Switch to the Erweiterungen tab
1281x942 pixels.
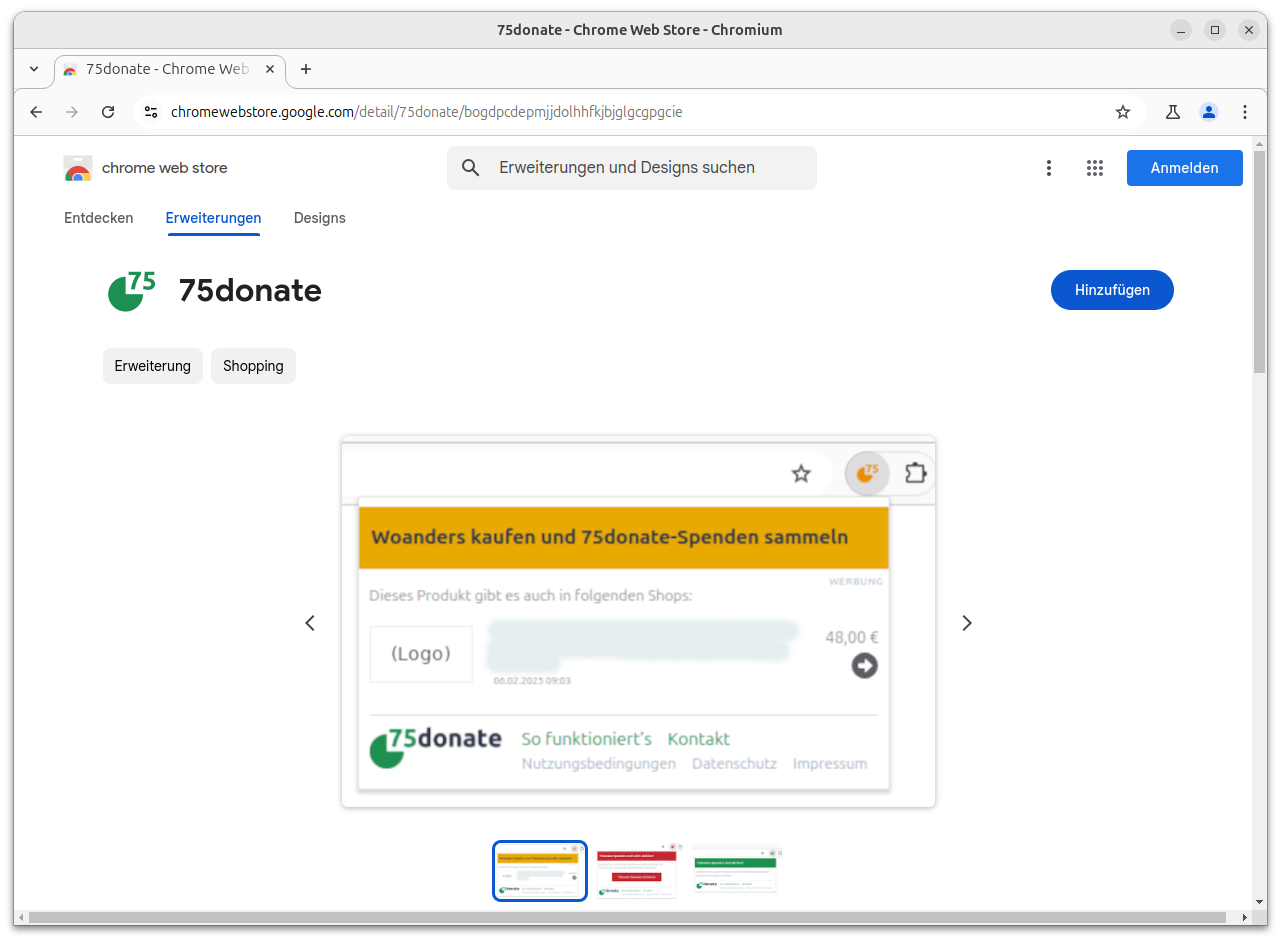(214, 218)
